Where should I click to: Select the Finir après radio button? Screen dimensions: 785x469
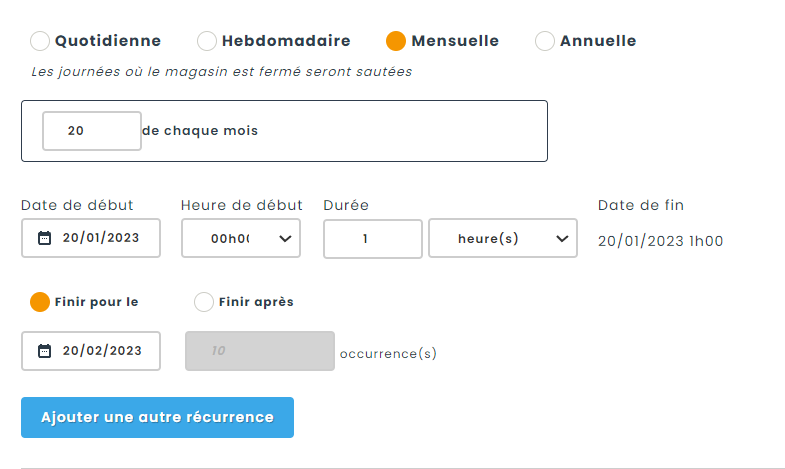(x=204, y=301)
